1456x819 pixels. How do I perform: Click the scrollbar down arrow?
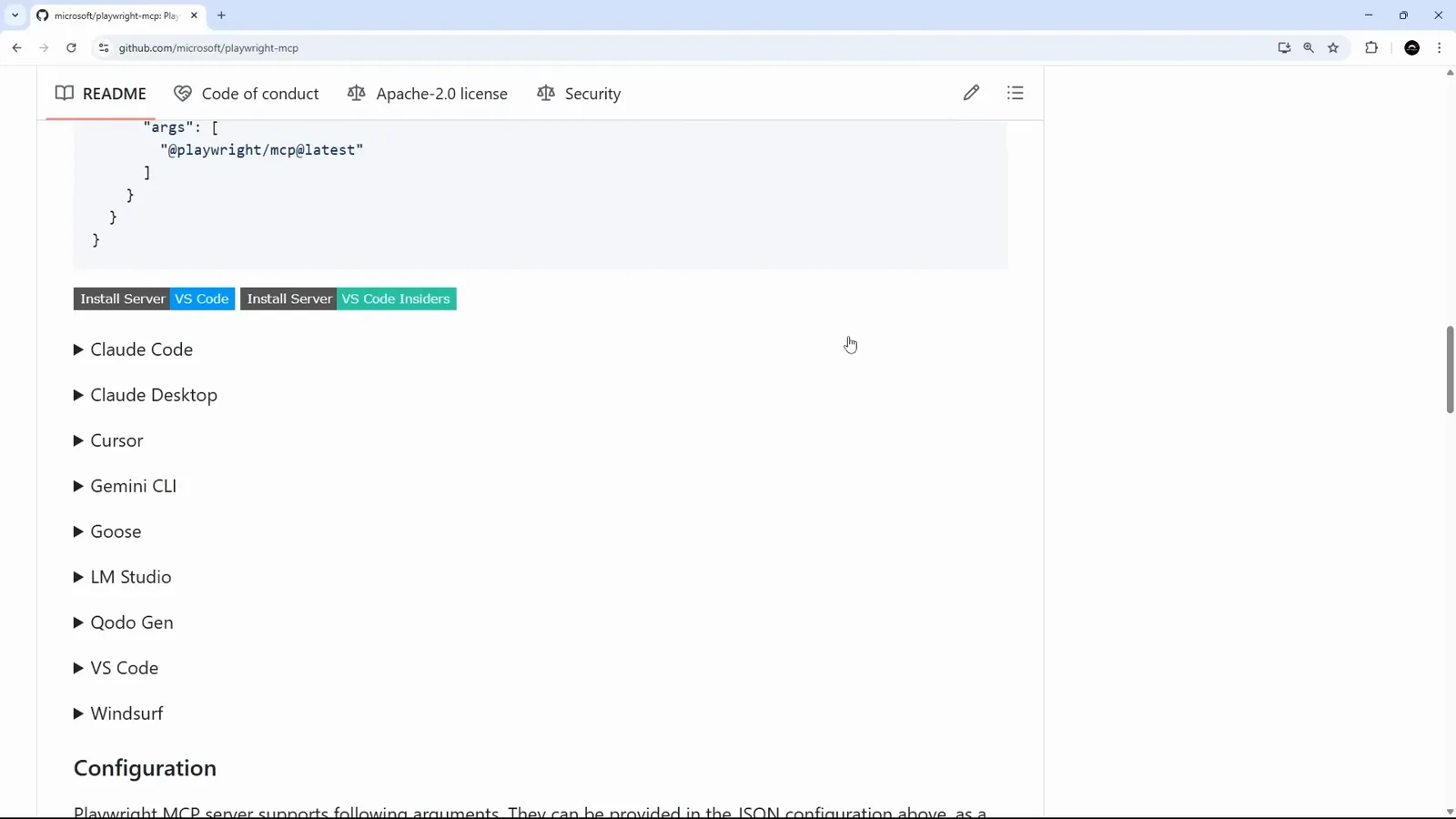tap(1450, 812)
